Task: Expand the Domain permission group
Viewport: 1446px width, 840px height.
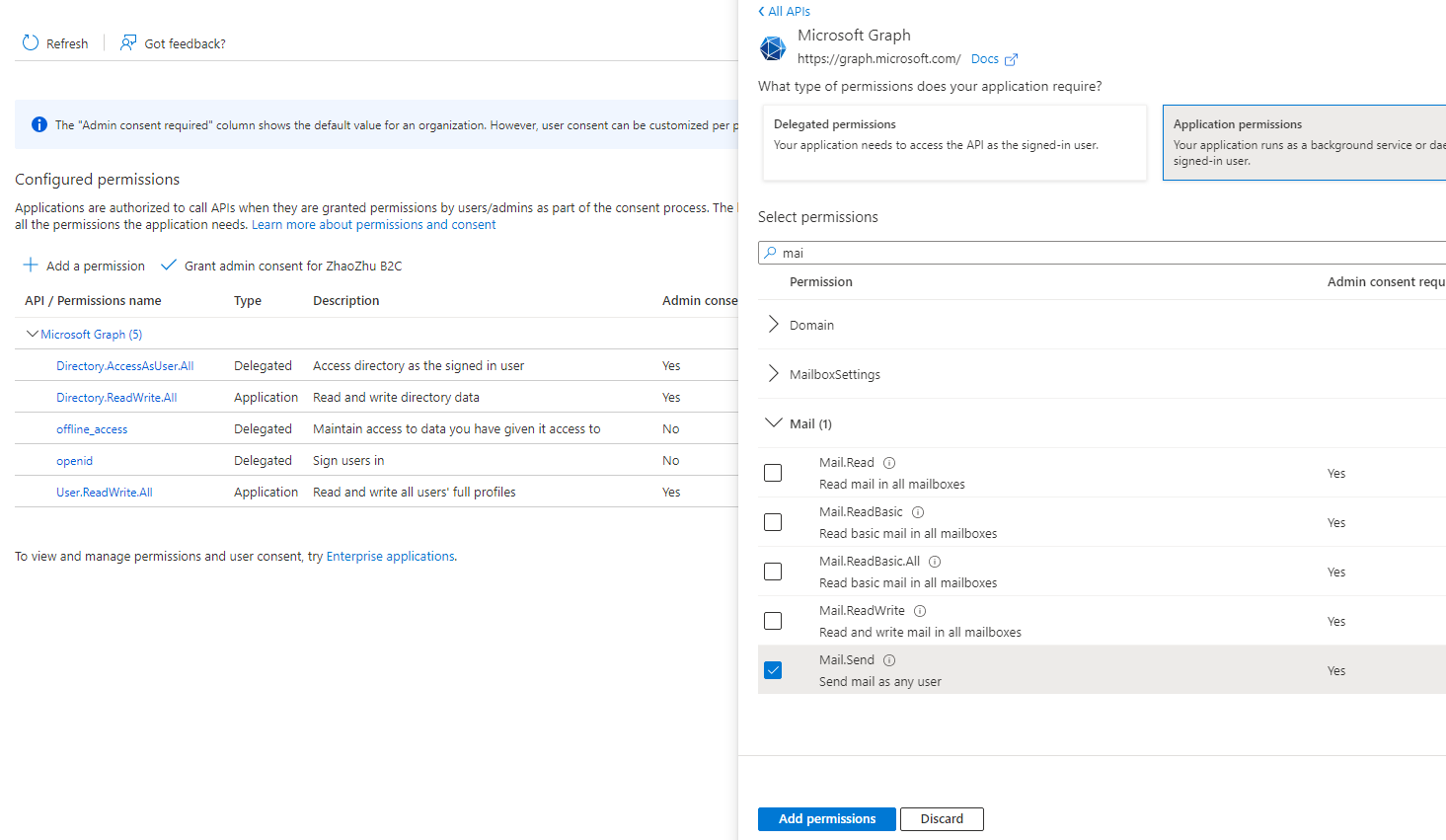Action: pyautogui.click(x=775, y=324)
